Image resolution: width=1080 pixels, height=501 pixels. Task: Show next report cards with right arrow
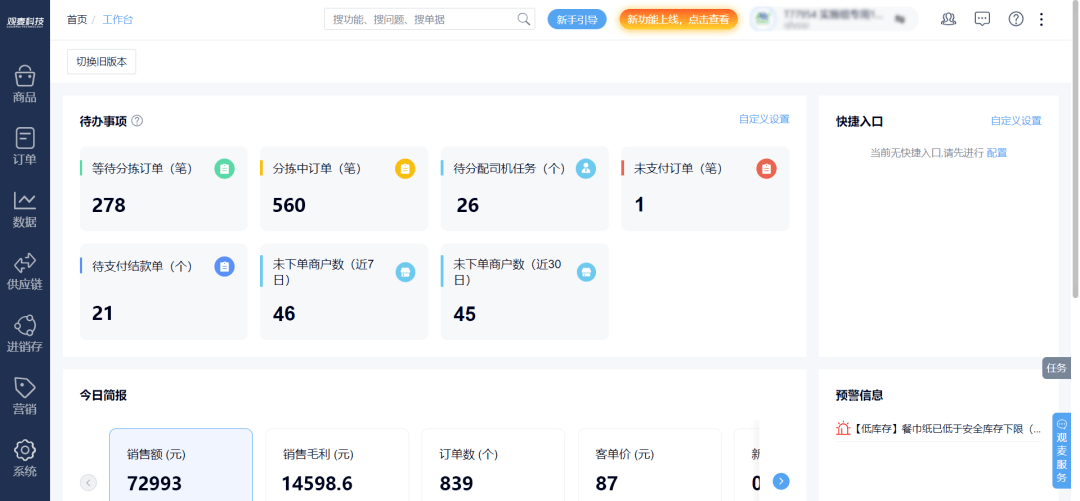781,481
